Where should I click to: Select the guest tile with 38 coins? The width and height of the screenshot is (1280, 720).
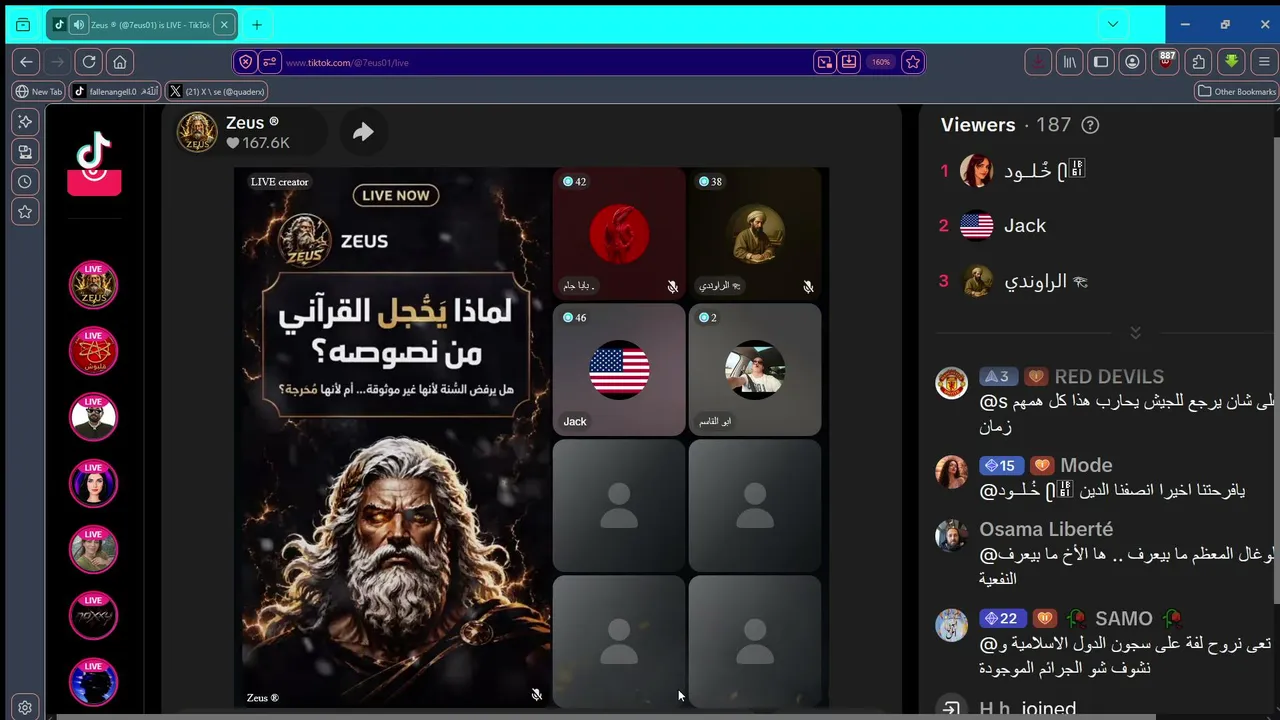[x=755, y=234]
